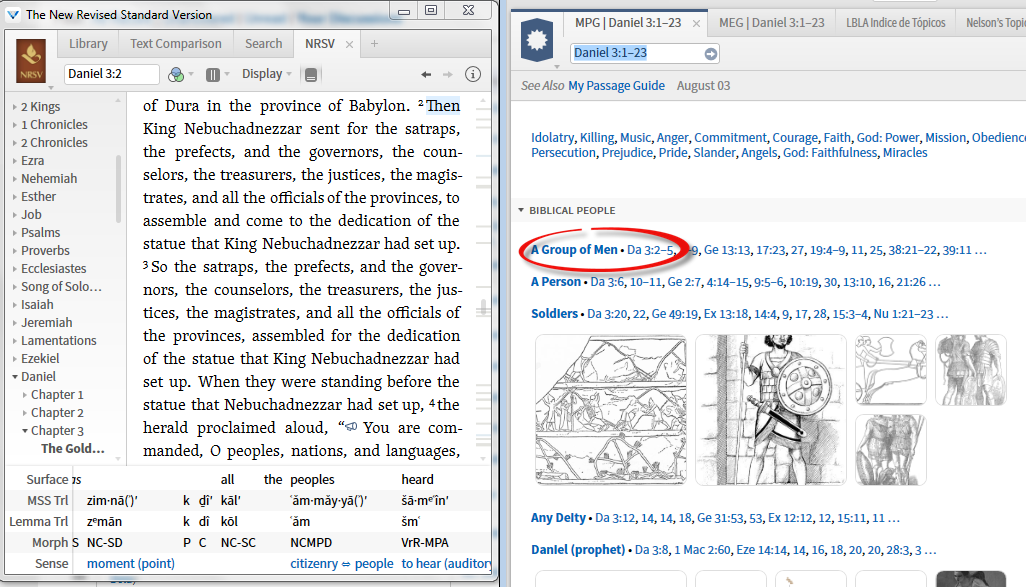1026x587 pixels.
Task: Expand 2 Kings in contents tree
Action: pos(15,107)
